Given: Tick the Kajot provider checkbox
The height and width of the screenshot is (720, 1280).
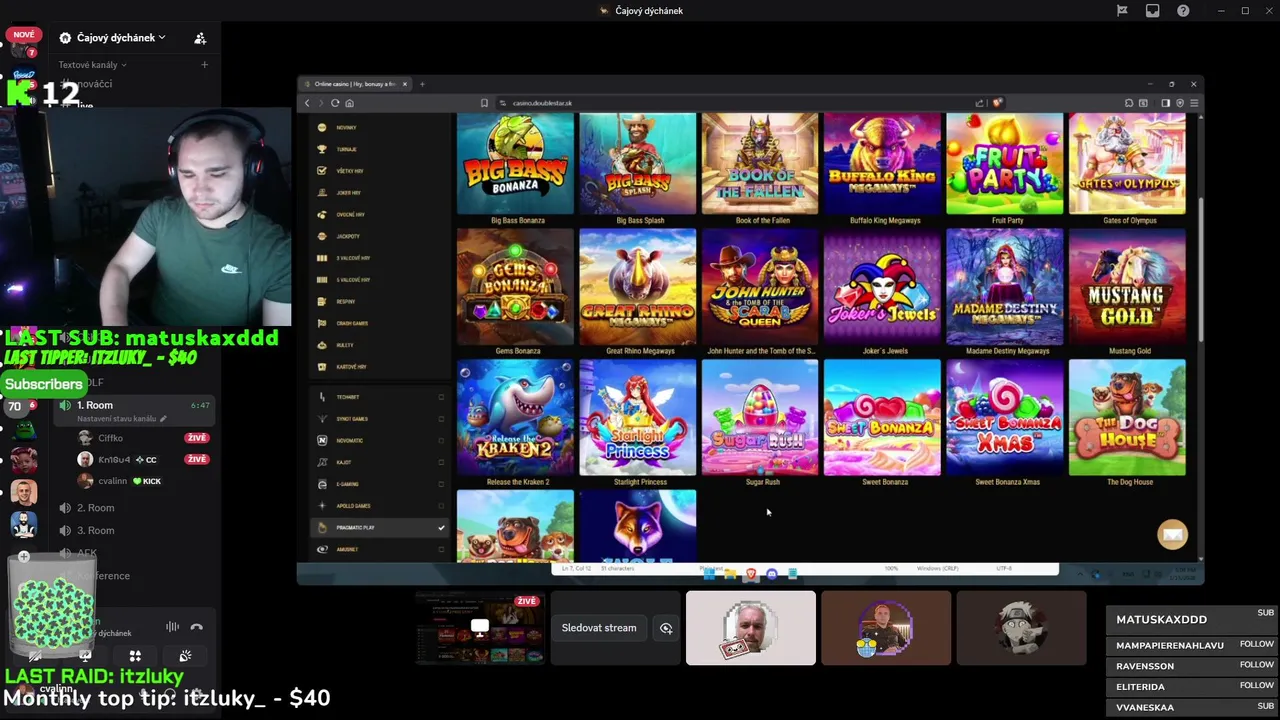Looking at the screenshot, I should point(441,462).
